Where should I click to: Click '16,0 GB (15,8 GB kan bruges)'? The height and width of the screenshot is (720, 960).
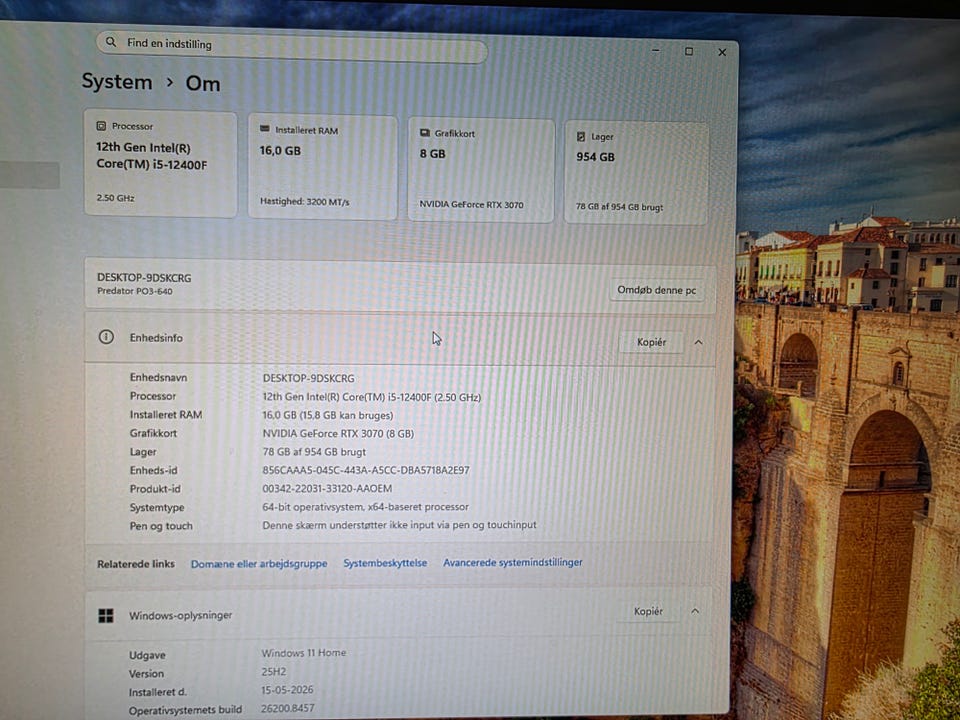(x=328, y=415)
